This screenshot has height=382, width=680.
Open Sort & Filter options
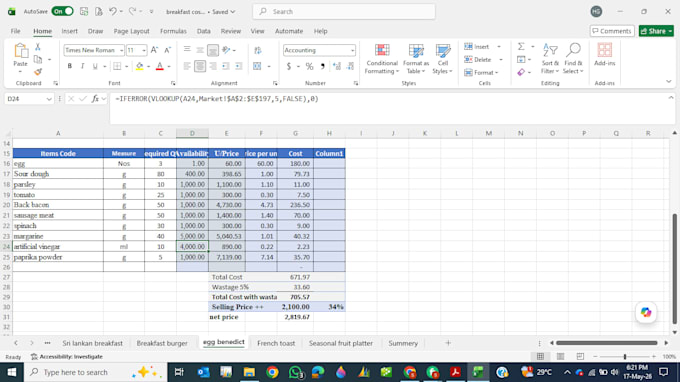point(550,59)
